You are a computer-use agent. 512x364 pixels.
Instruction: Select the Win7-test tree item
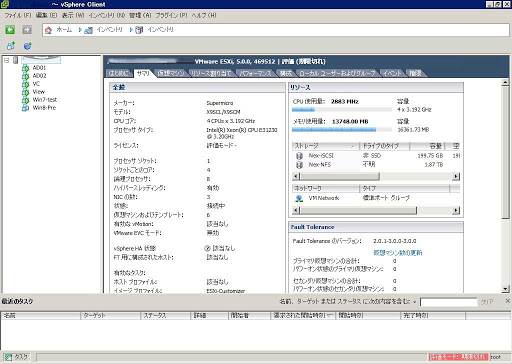pyautogui.click(x=45, y=100)
